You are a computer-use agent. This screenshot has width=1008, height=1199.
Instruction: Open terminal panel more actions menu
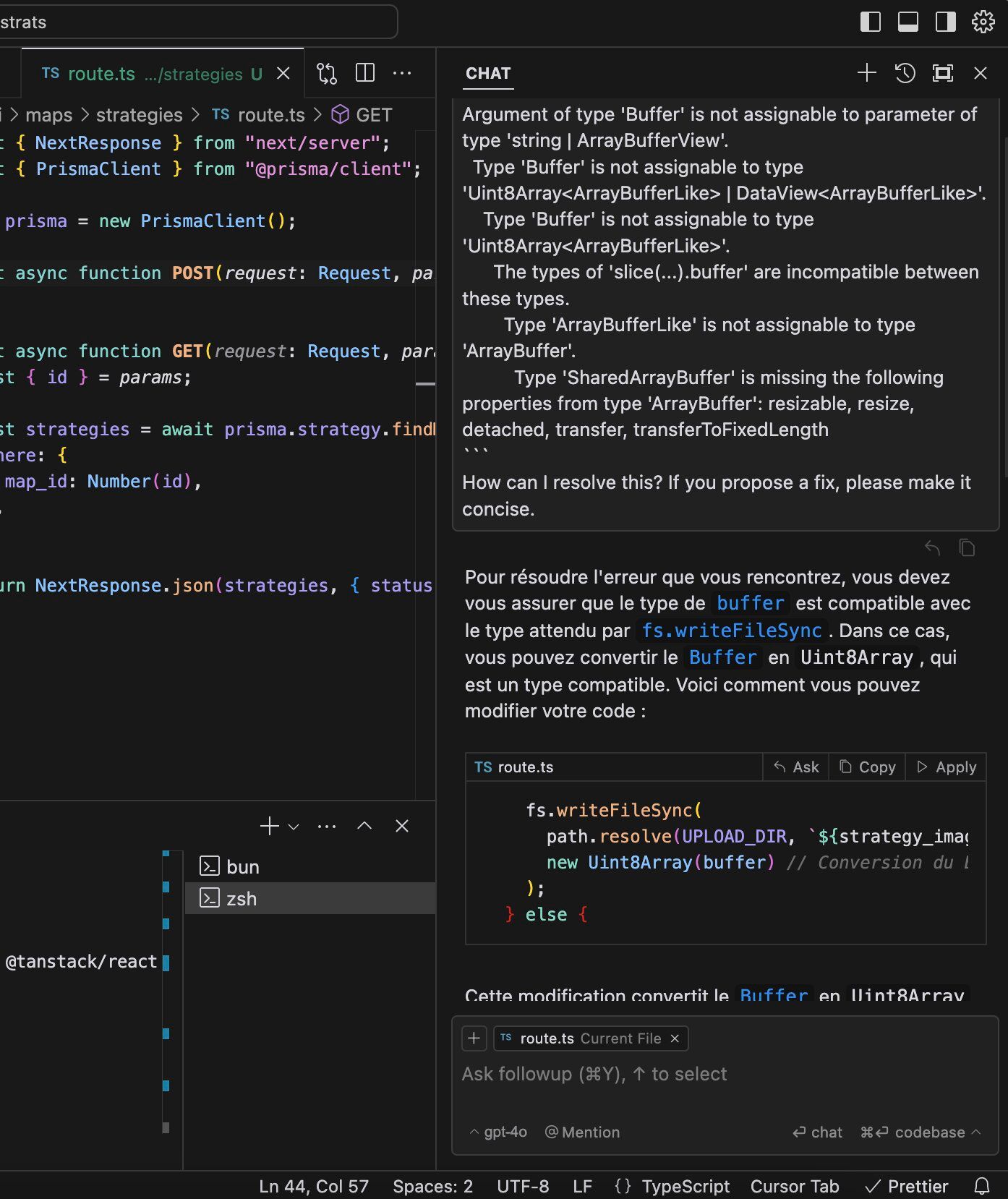327,826
